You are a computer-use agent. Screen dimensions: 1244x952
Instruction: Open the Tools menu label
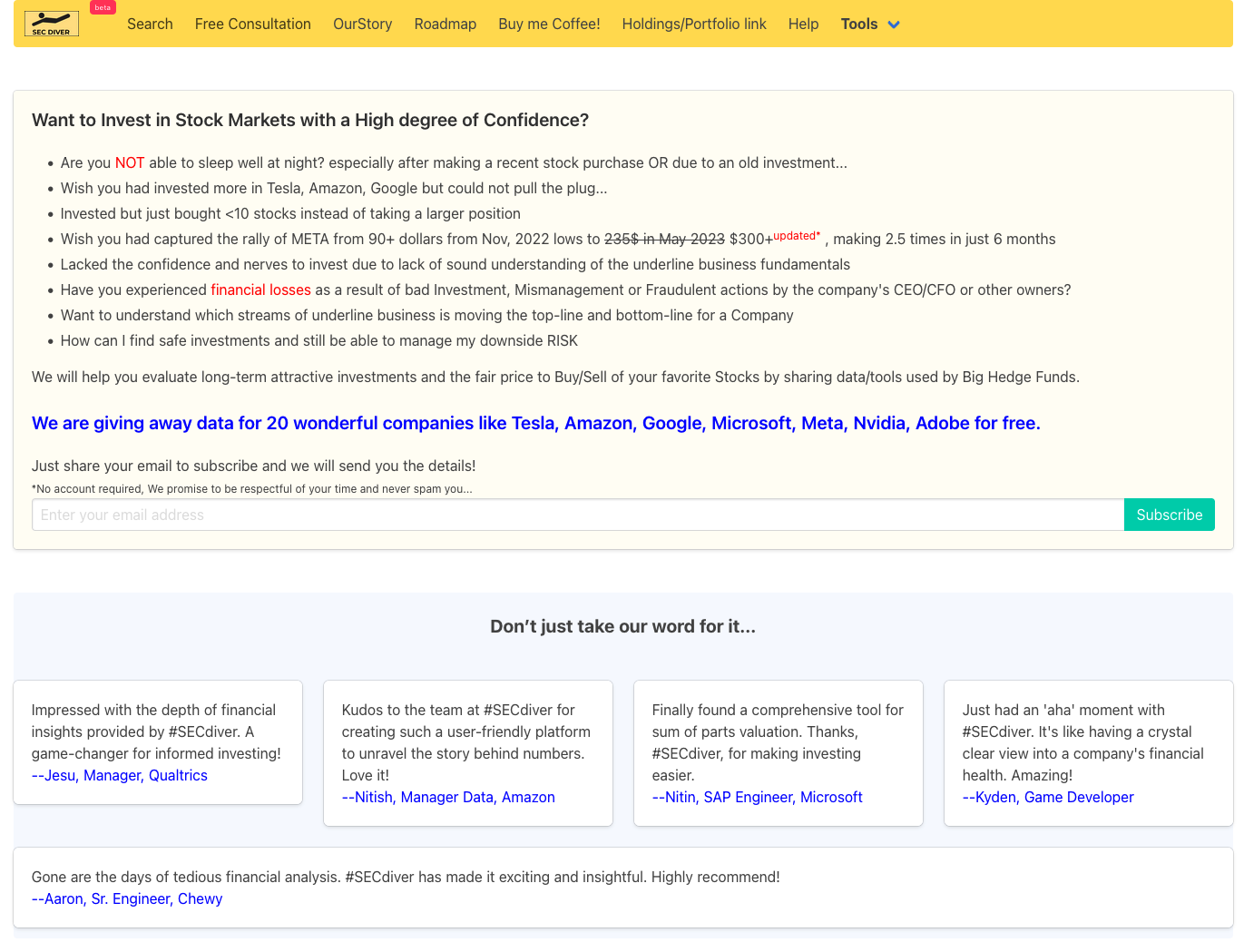[x=858, y=25]
